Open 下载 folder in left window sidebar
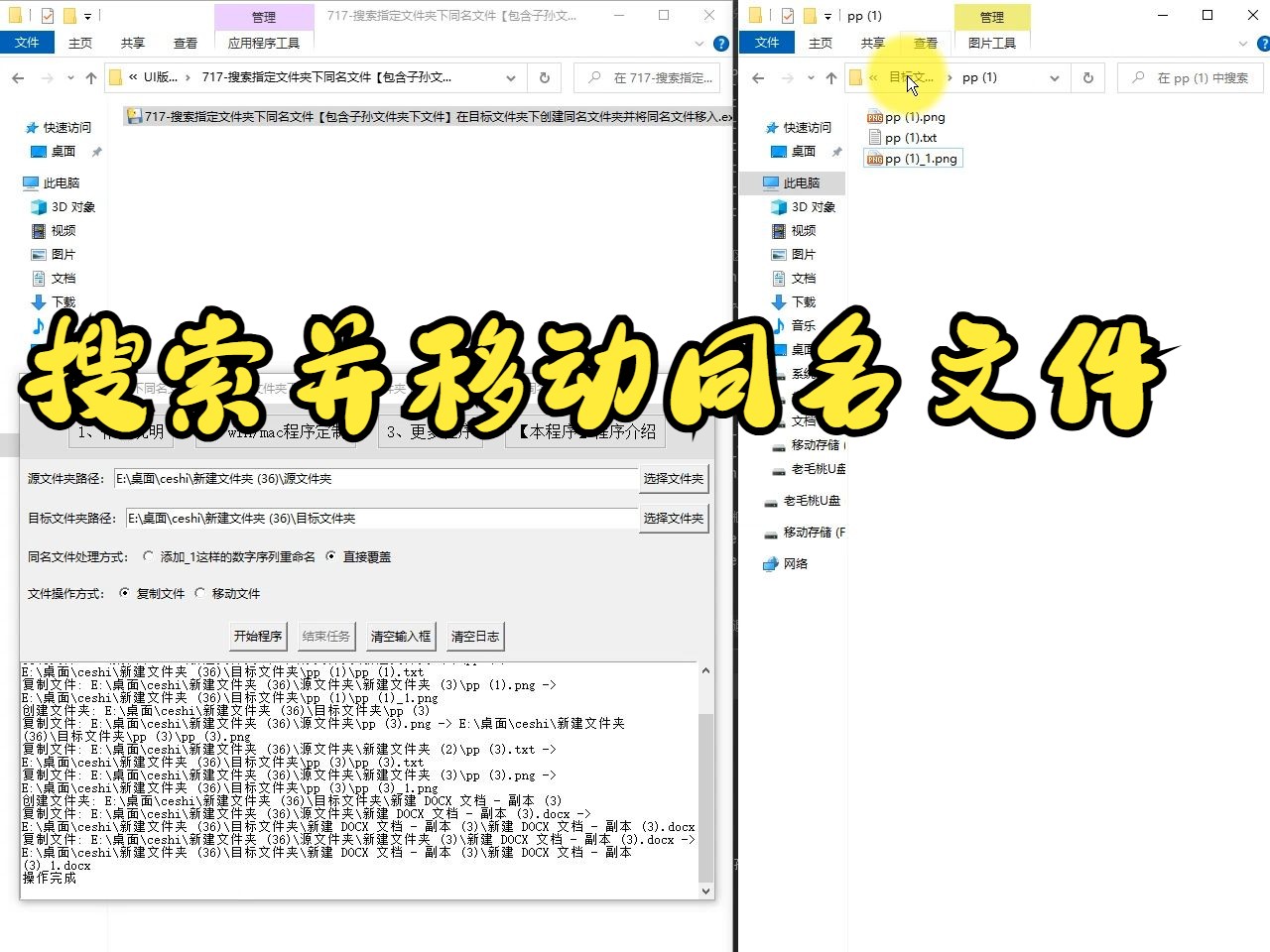 point(55,301)
